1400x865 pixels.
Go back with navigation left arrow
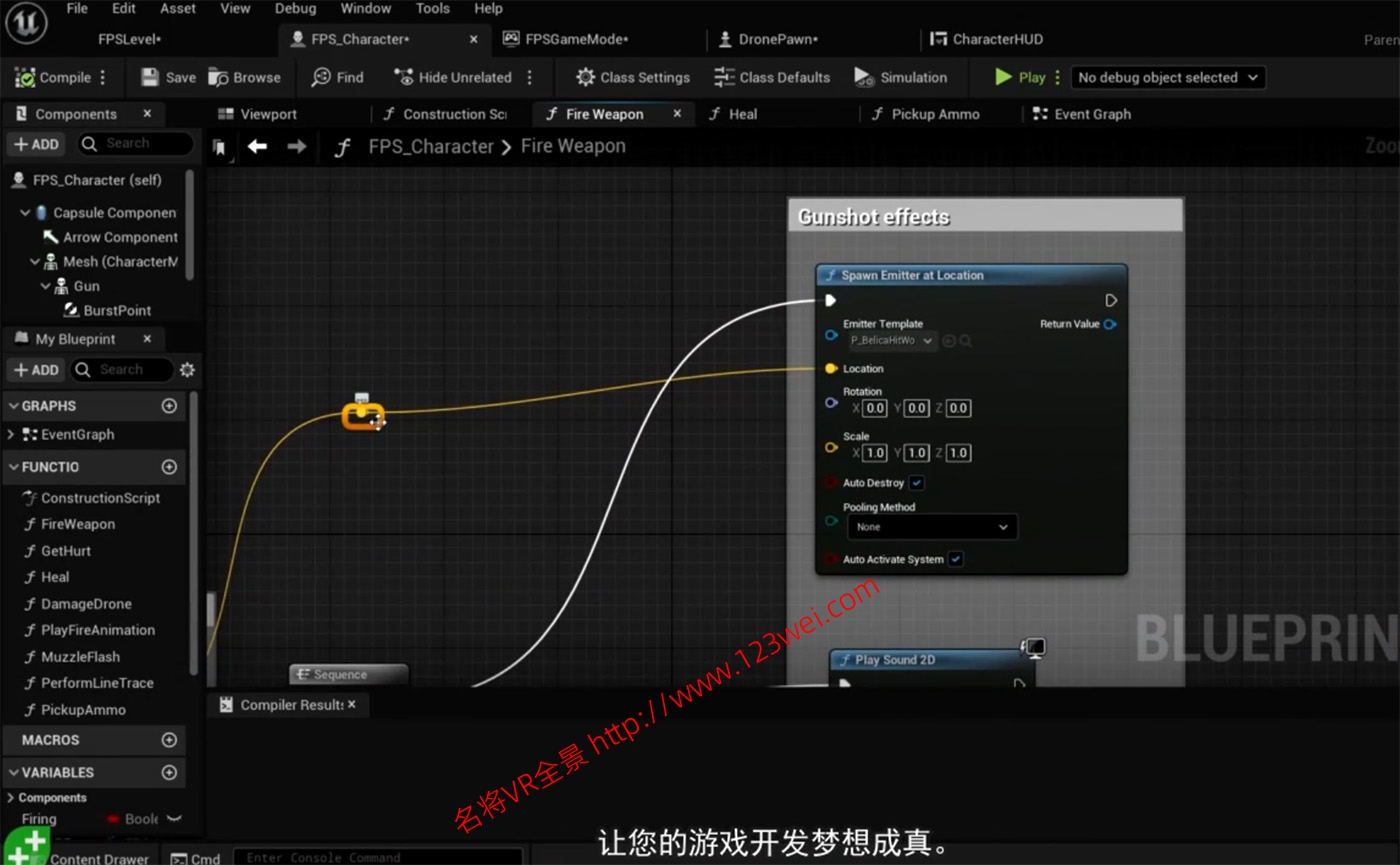[257, 147]
